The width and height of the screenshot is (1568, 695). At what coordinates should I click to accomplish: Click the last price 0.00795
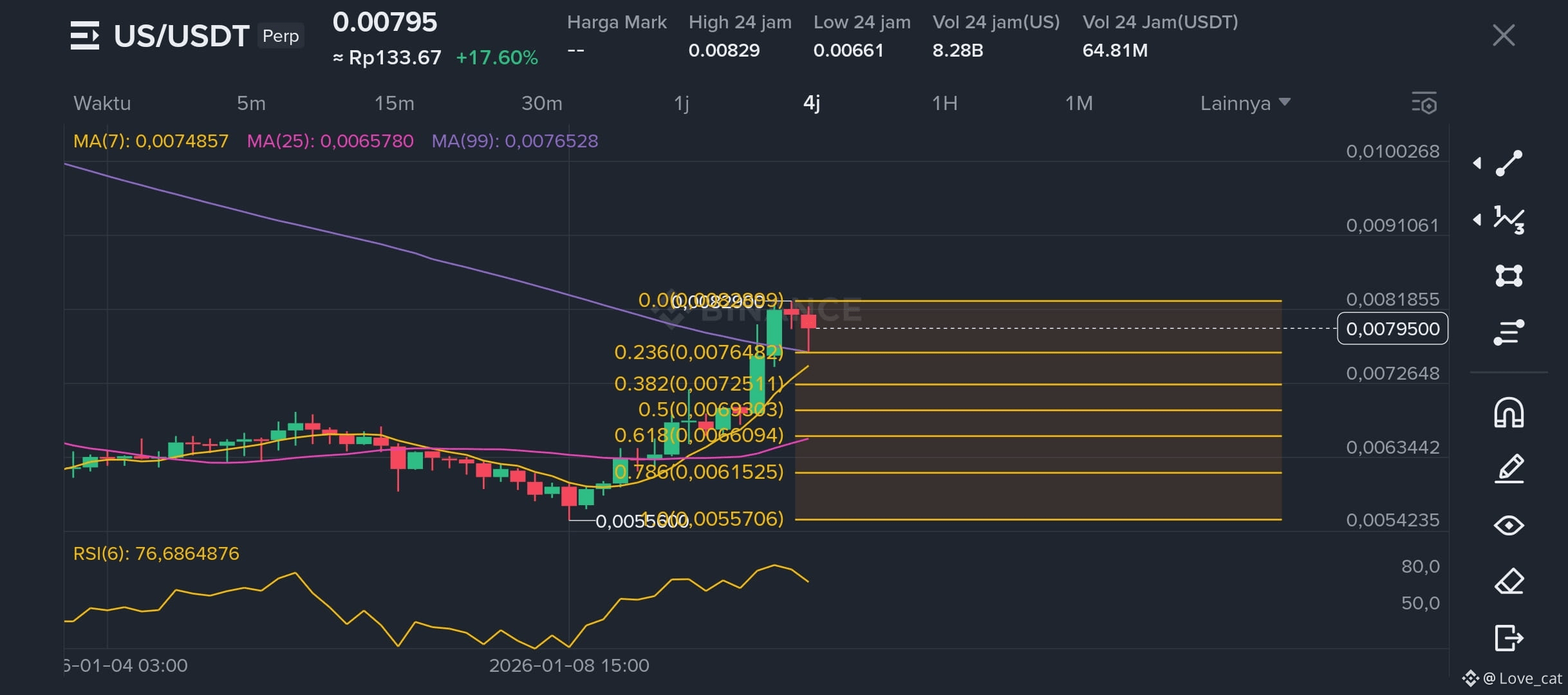(385, 23)
